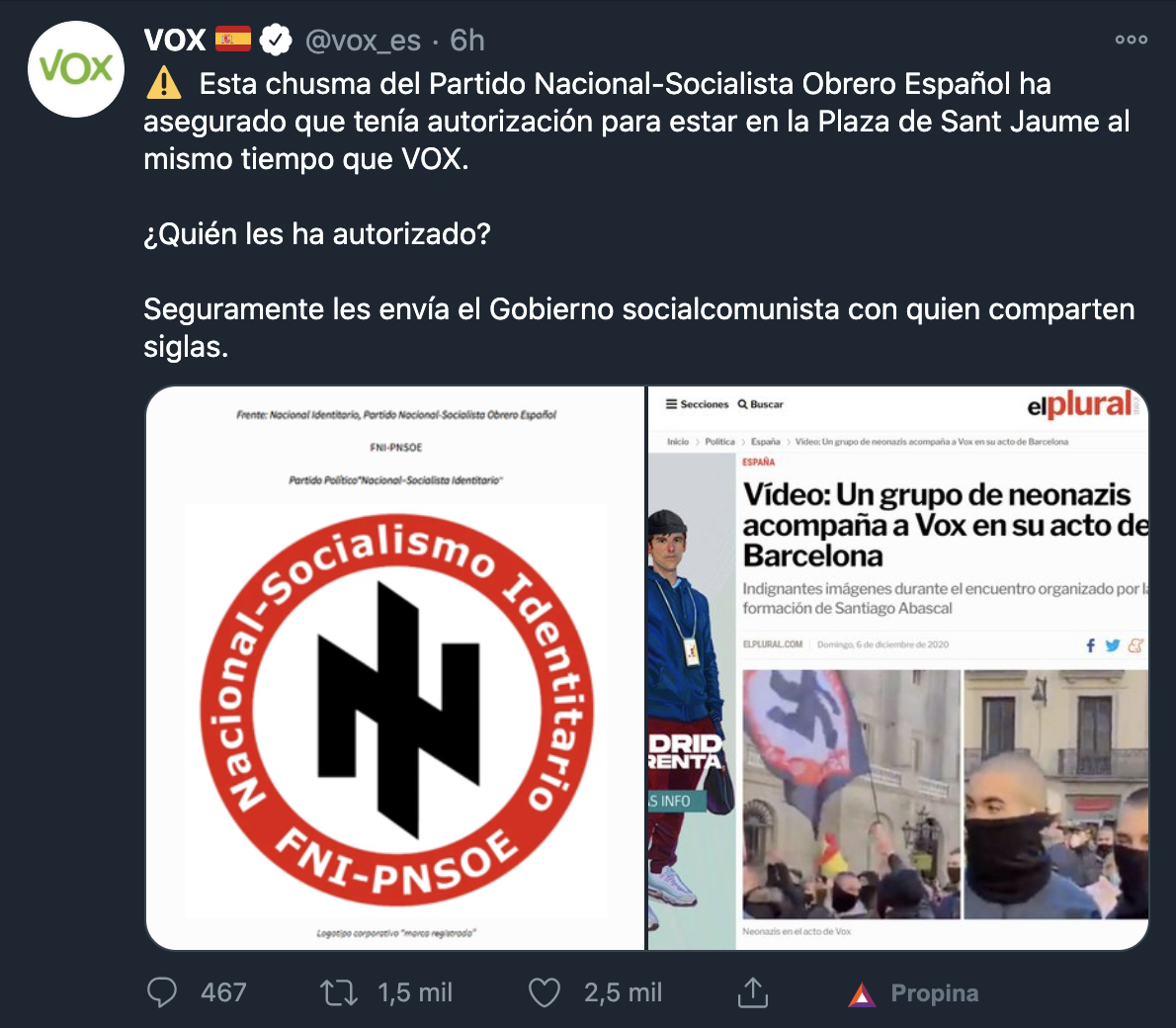Click the verified badge next to VOX
Image resolution: width=1176 pixels, height=1028 pixels.
point(276,41)
